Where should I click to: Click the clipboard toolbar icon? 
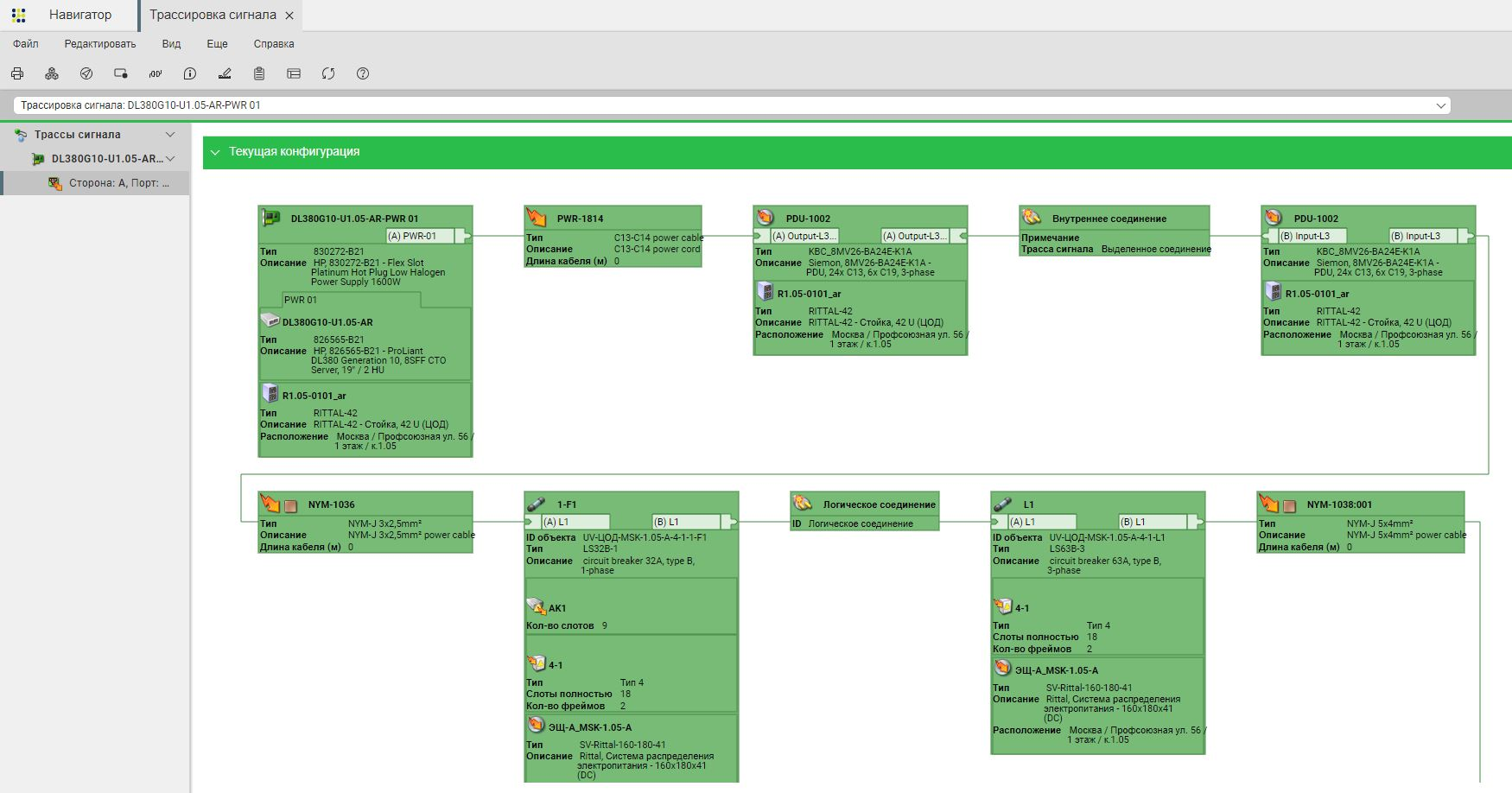pyautogui.click(x=259, y=74)
